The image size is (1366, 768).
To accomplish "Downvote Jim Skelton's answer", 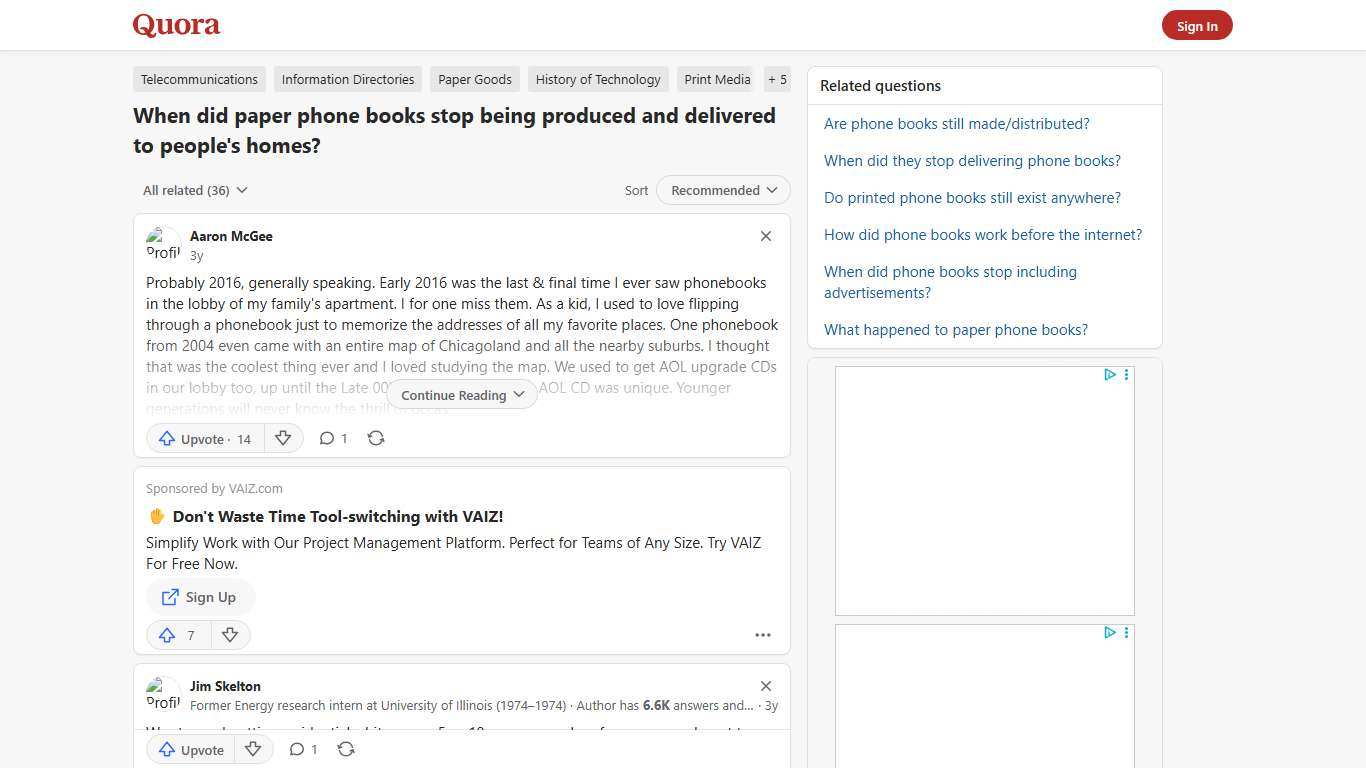I will 253,749.
